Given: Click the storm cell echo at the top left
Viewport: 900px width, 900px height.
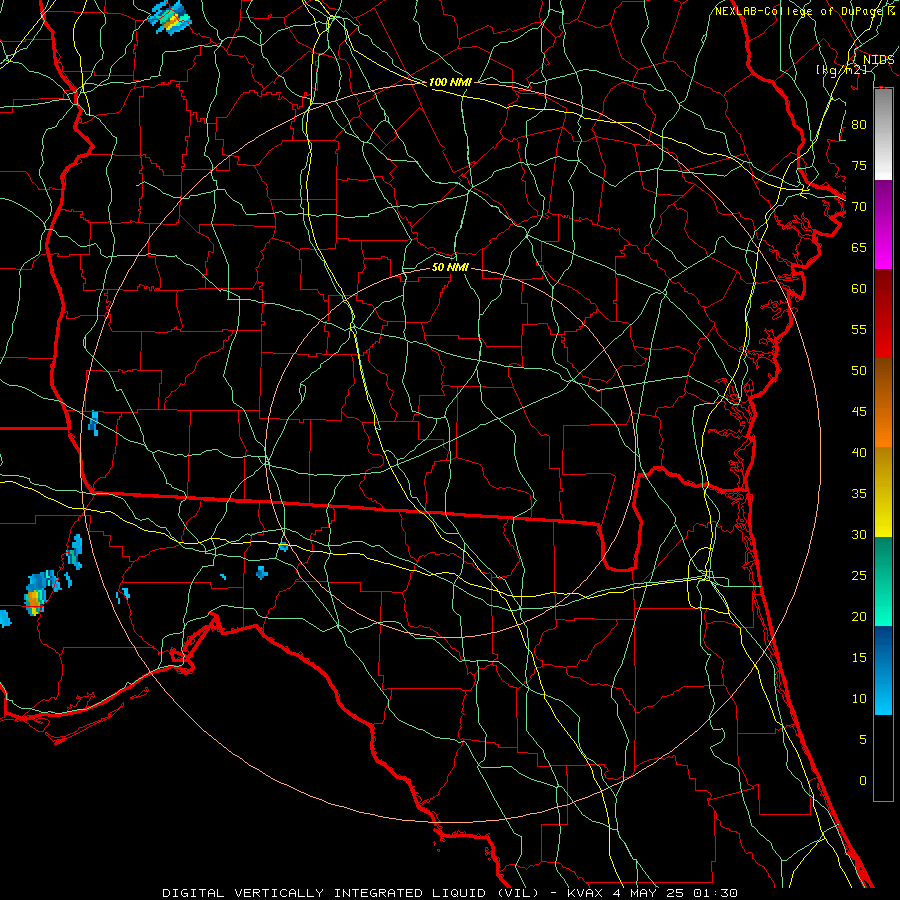Looking at the screenshot, I should click(x=170, y=18).
